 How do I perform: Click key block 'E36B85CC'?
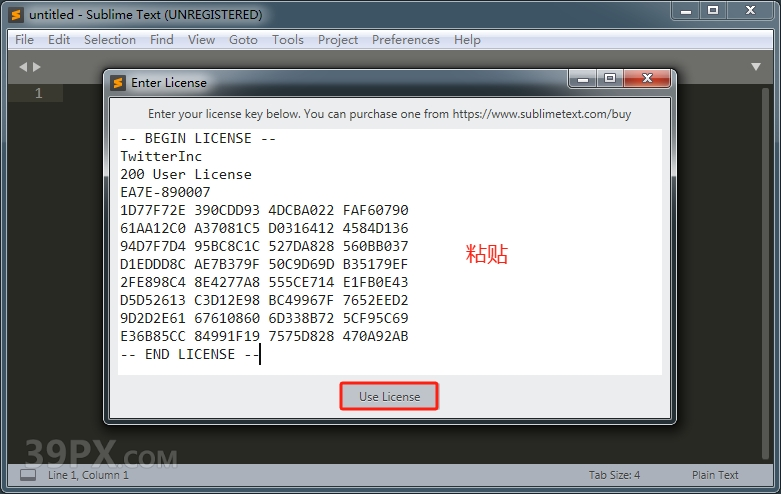coord(153,336)
